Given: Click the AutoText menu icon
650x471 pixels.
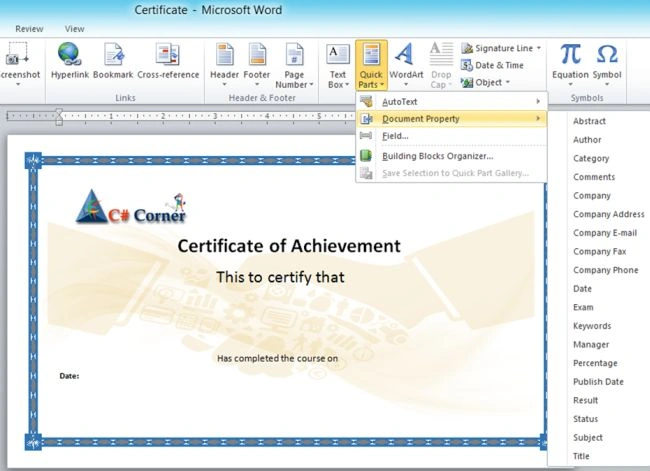Looking at the screenshot, I should coord(366,101).
